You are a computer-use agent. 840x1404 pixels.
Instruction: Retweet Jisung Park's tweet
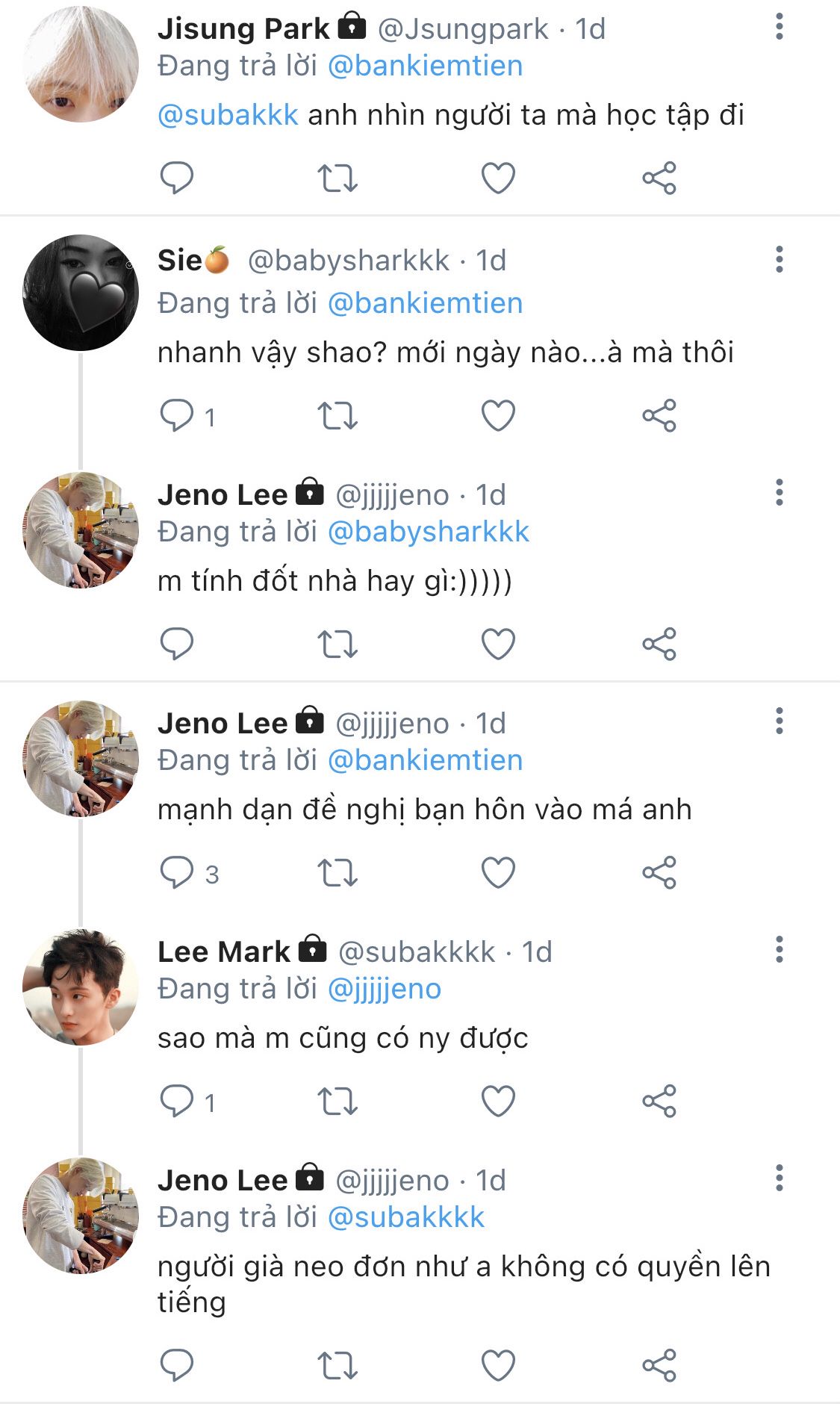337,178
